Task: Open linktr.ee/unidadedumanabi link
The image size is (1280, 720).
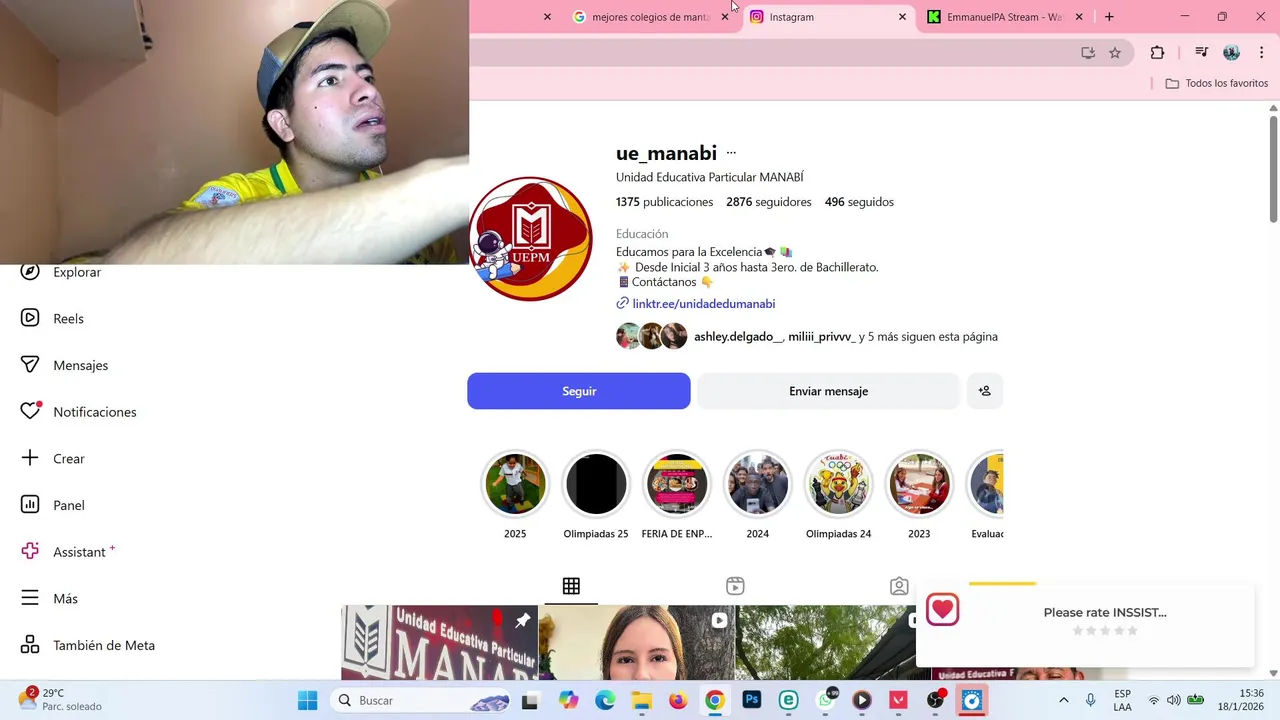Action: coord(703,303)
